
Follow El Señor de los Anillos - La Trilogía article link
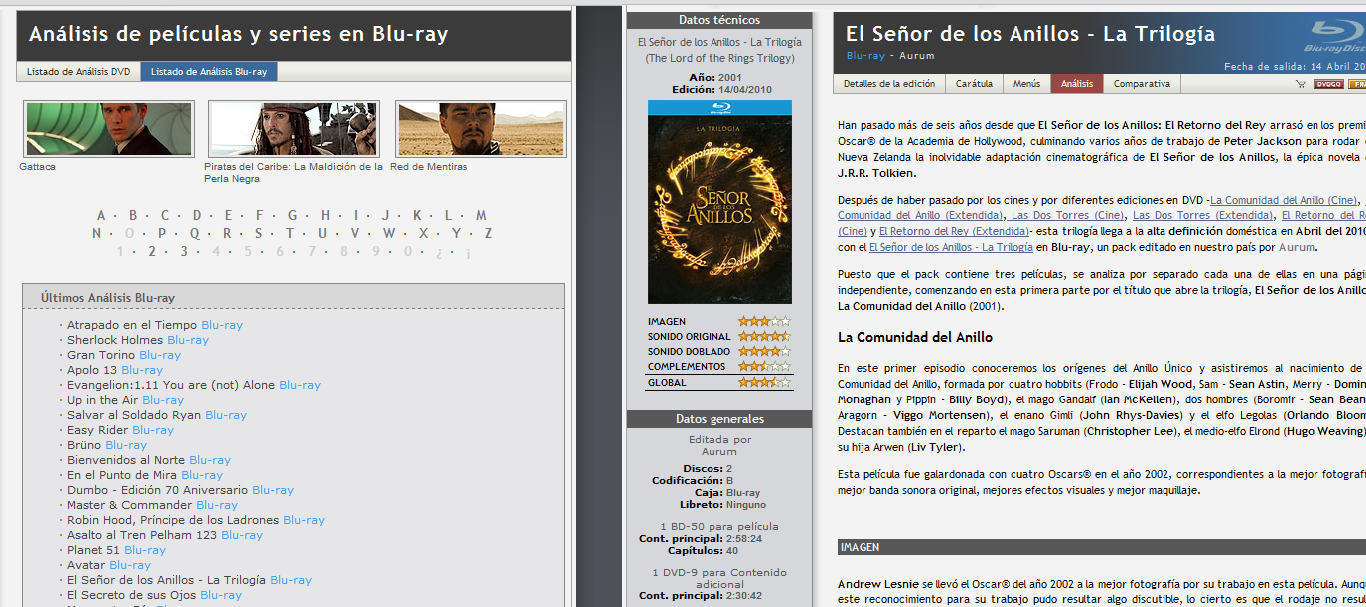tap(950, 247)
